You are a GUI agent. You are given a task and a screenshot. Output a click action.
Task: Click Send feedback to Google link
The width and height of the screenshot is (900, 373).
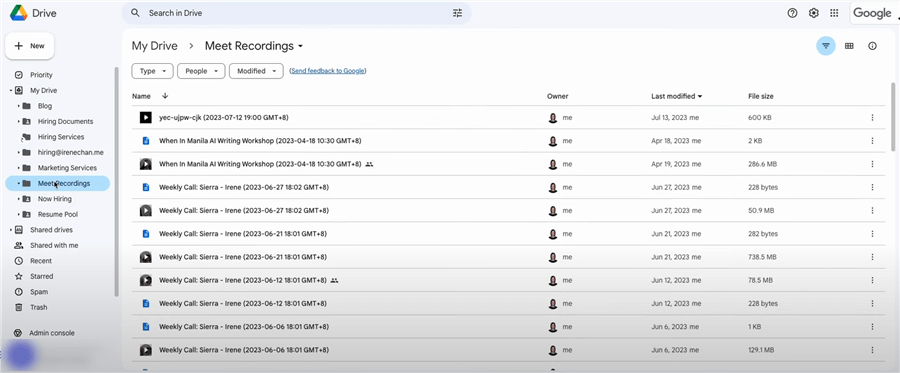[328, 71]
